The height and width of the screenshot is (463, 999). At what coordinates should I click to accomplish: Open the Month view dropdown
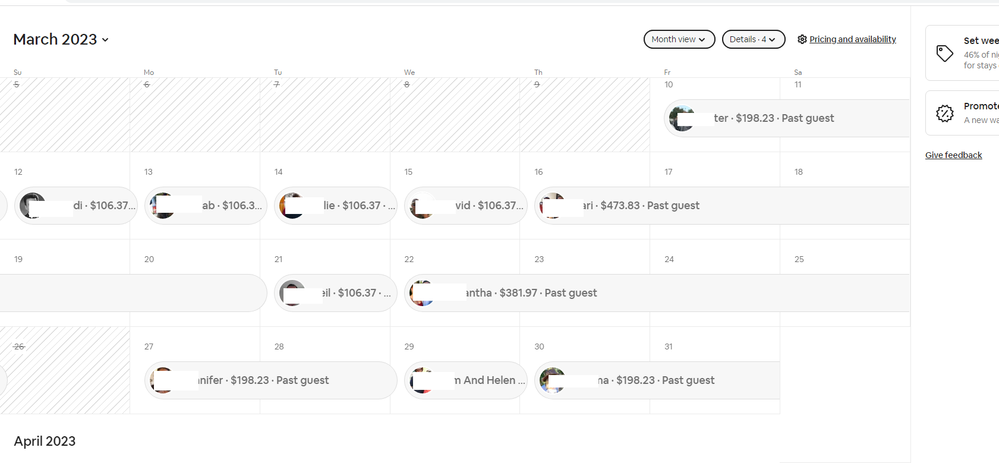tap(679, 39)
